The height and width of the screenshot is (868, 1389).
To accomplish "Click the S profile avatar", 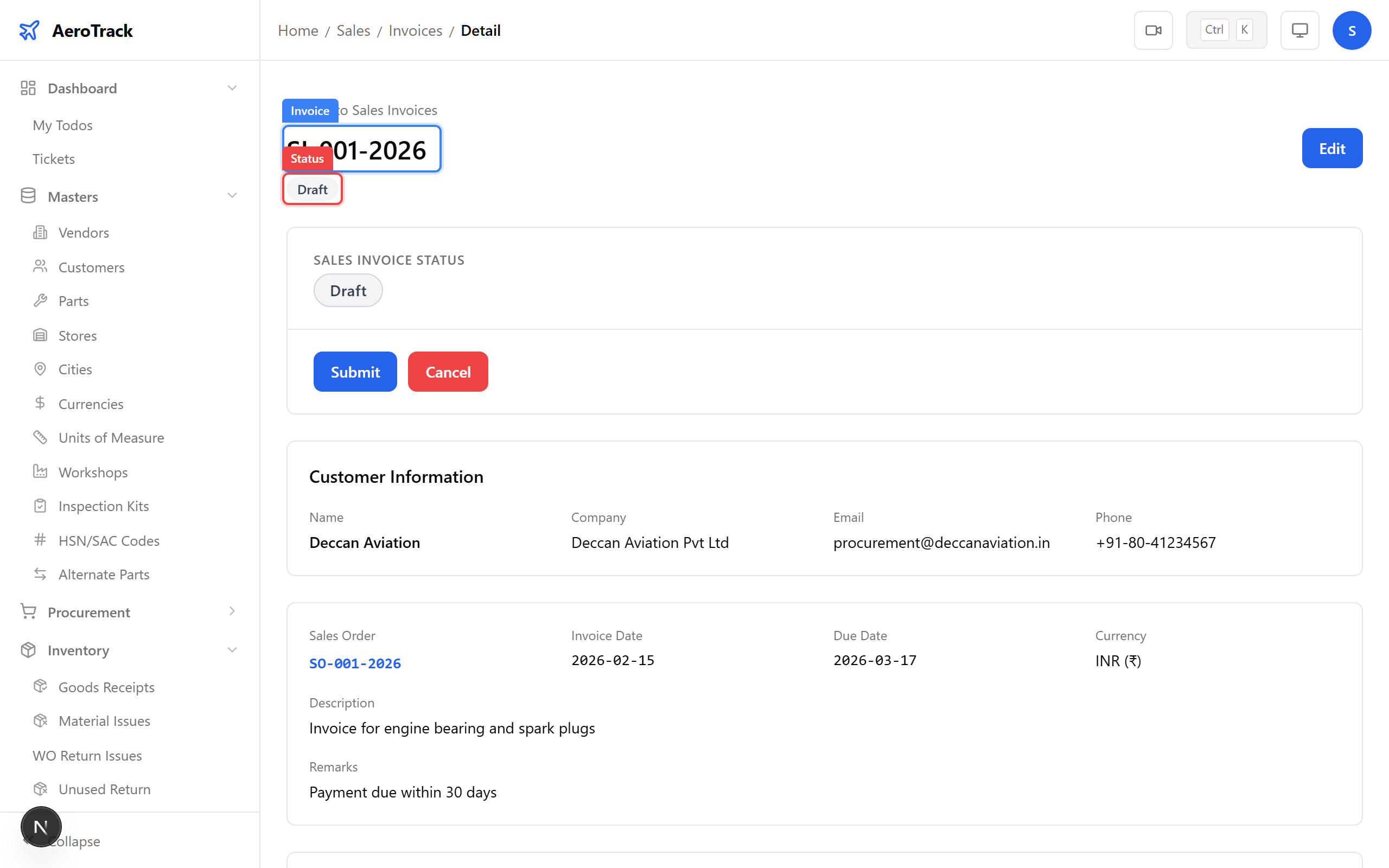I will point(1352,30).
